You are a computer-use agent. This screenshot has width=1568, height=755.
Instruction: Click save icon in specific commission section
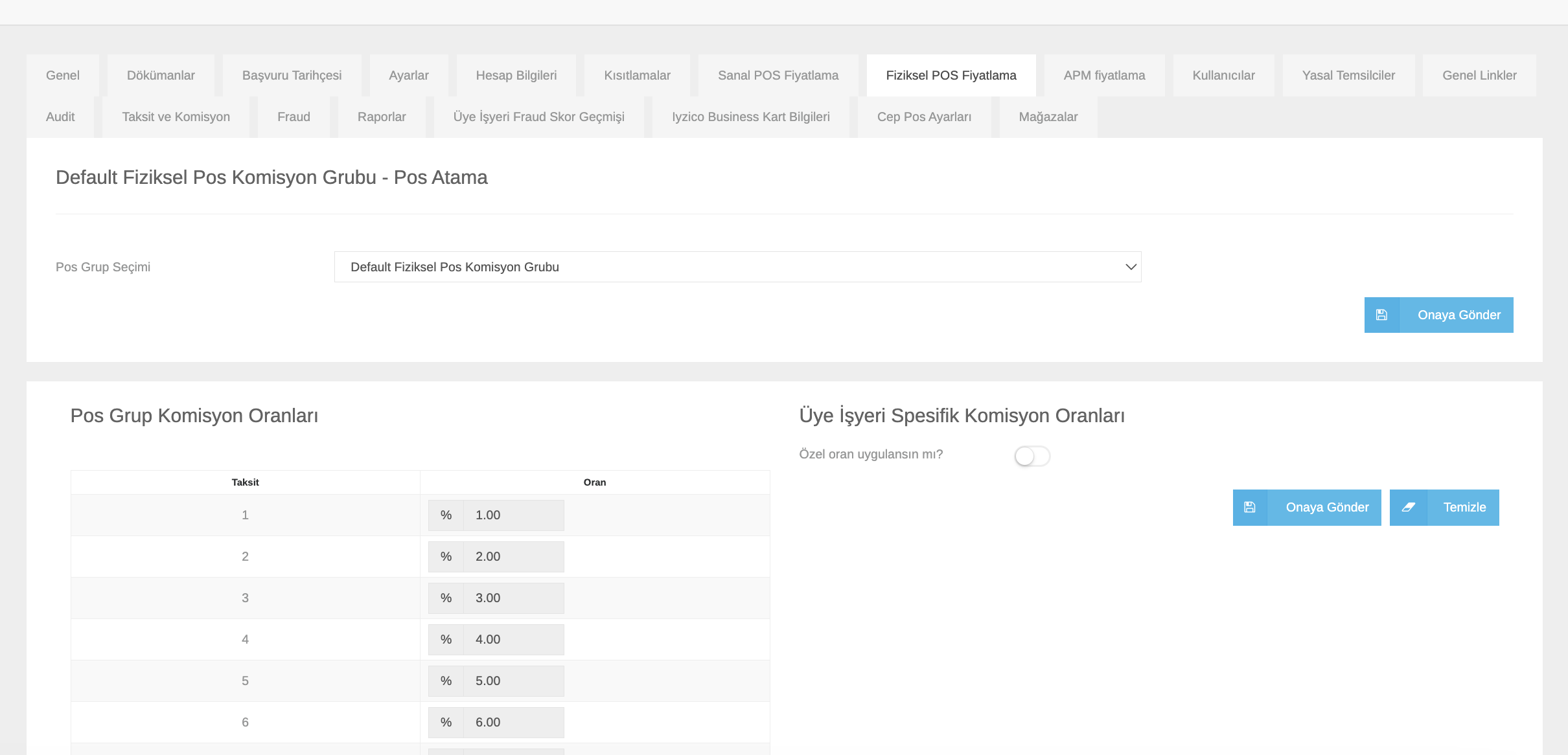(1250, 507)
